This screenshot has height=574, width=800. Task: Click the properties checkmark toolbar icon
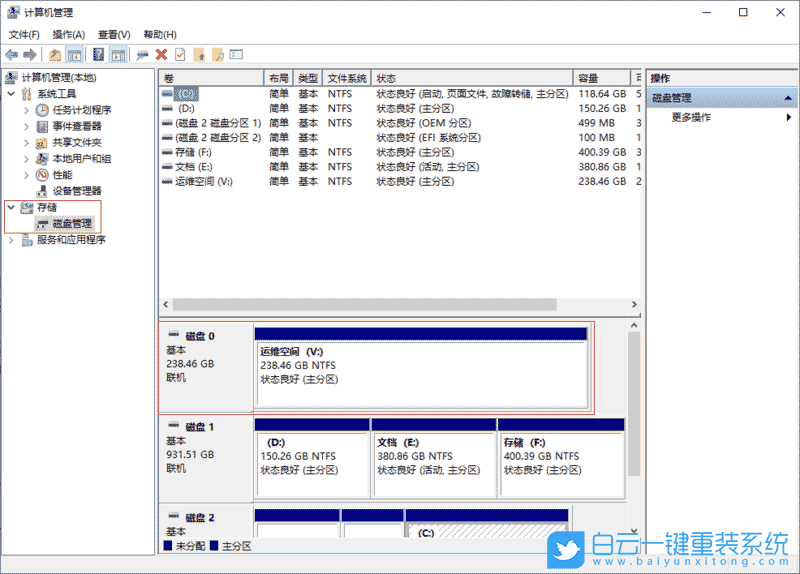pos(180,54)
